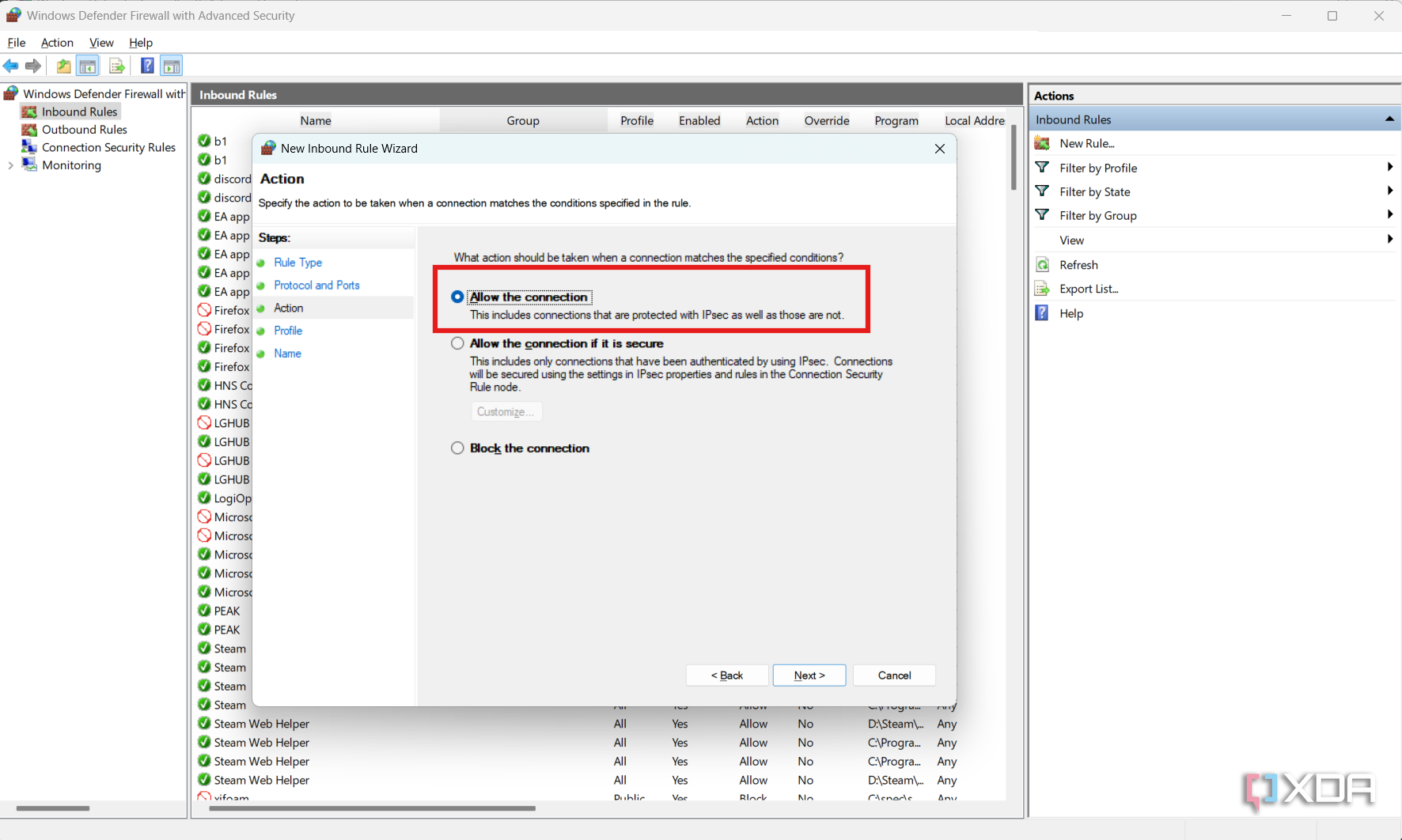
Task: Click the Back button in the wizard
Action: [x=727, y=675]
